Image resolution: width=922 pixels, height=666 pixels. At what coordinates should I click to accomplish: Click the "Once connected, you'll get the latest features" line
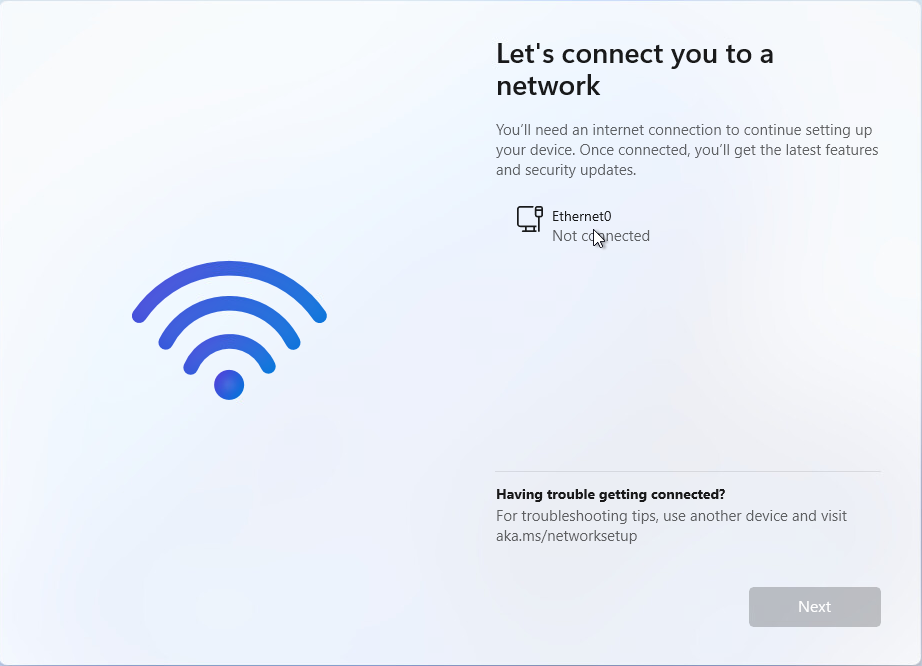click(729, 150)
